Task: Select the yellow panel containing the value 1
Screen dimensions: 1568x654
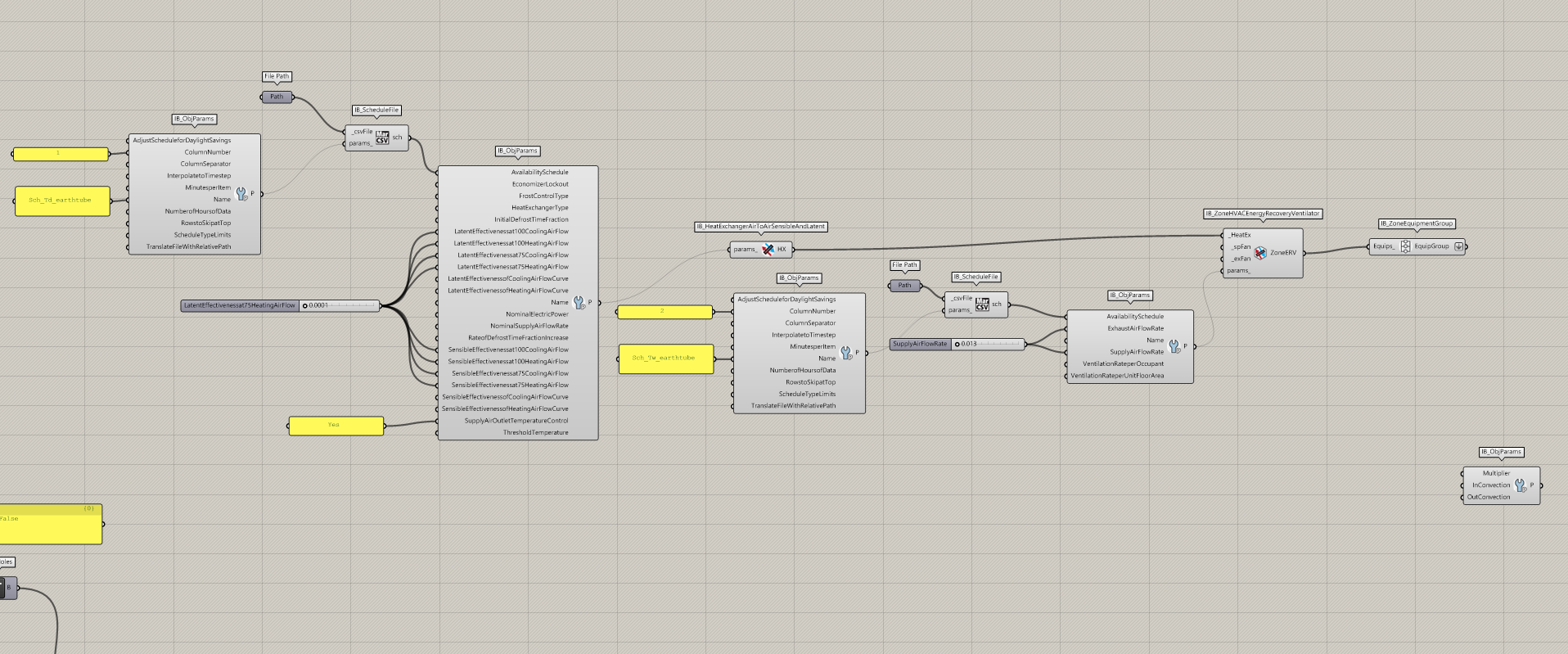Action: tap(61, 154)
